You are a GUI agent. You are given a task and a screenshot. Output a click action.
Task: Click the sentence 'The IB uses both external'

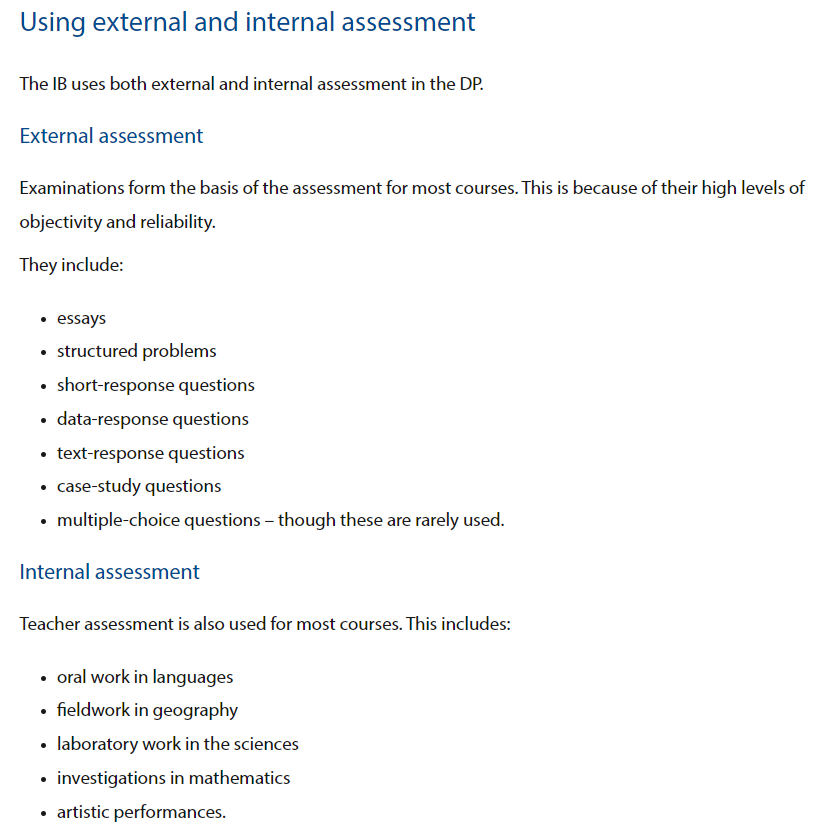click(251, 84)
